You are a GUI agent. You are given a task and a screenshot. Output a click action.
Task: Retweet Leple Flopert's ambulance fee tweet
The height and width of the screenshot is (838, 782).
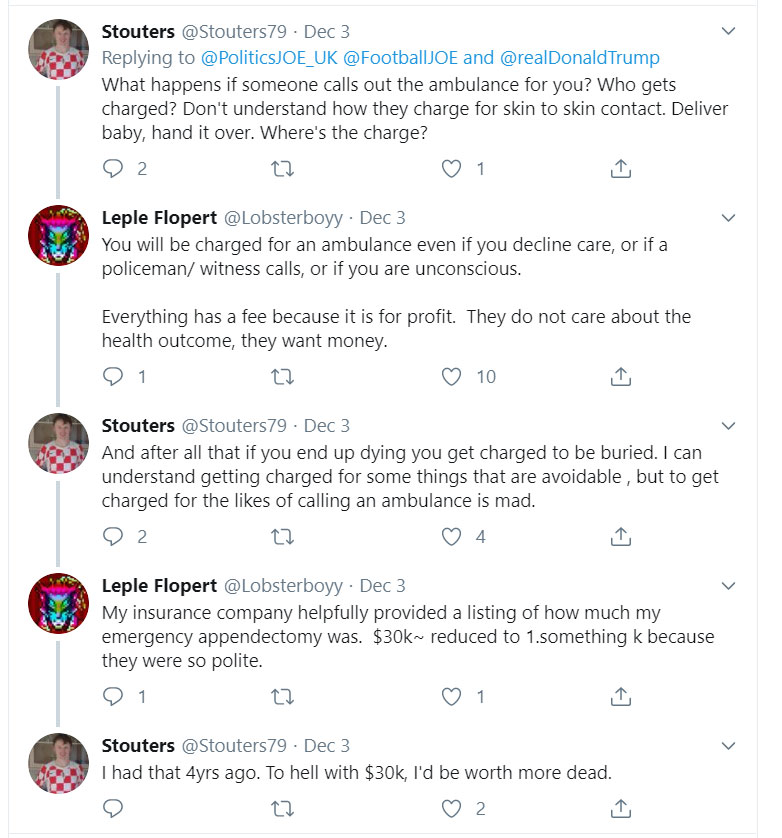tap(283, 377)
